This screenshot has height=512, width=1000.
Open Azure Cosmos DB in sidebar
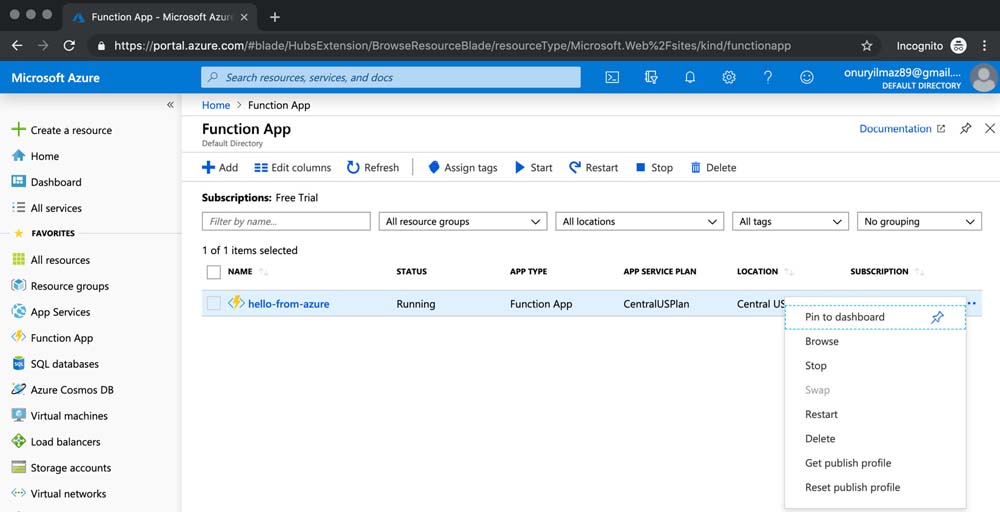(x=72, y=390)
